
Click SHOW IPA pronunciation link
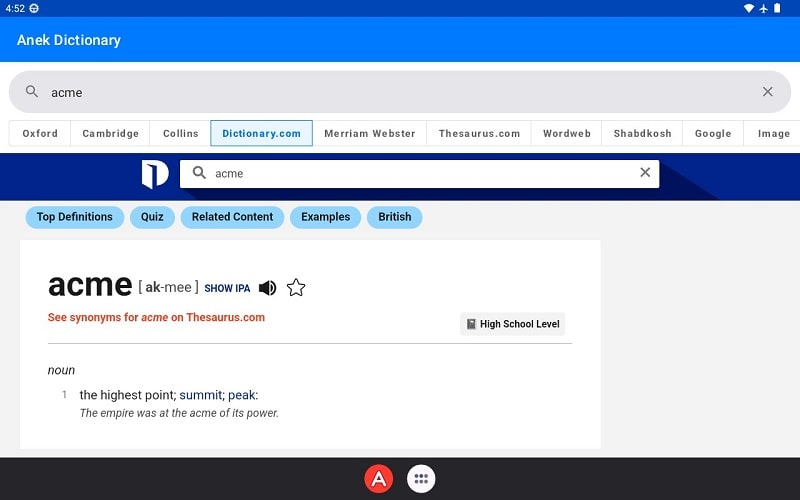tap(227, 288)
